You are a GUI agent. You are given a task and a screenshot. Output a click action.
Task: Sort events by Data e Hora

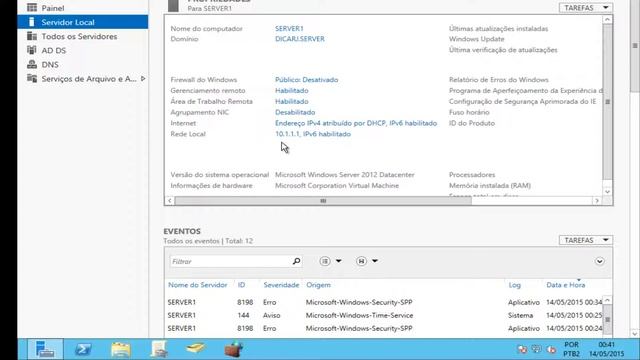coord(566,285)
